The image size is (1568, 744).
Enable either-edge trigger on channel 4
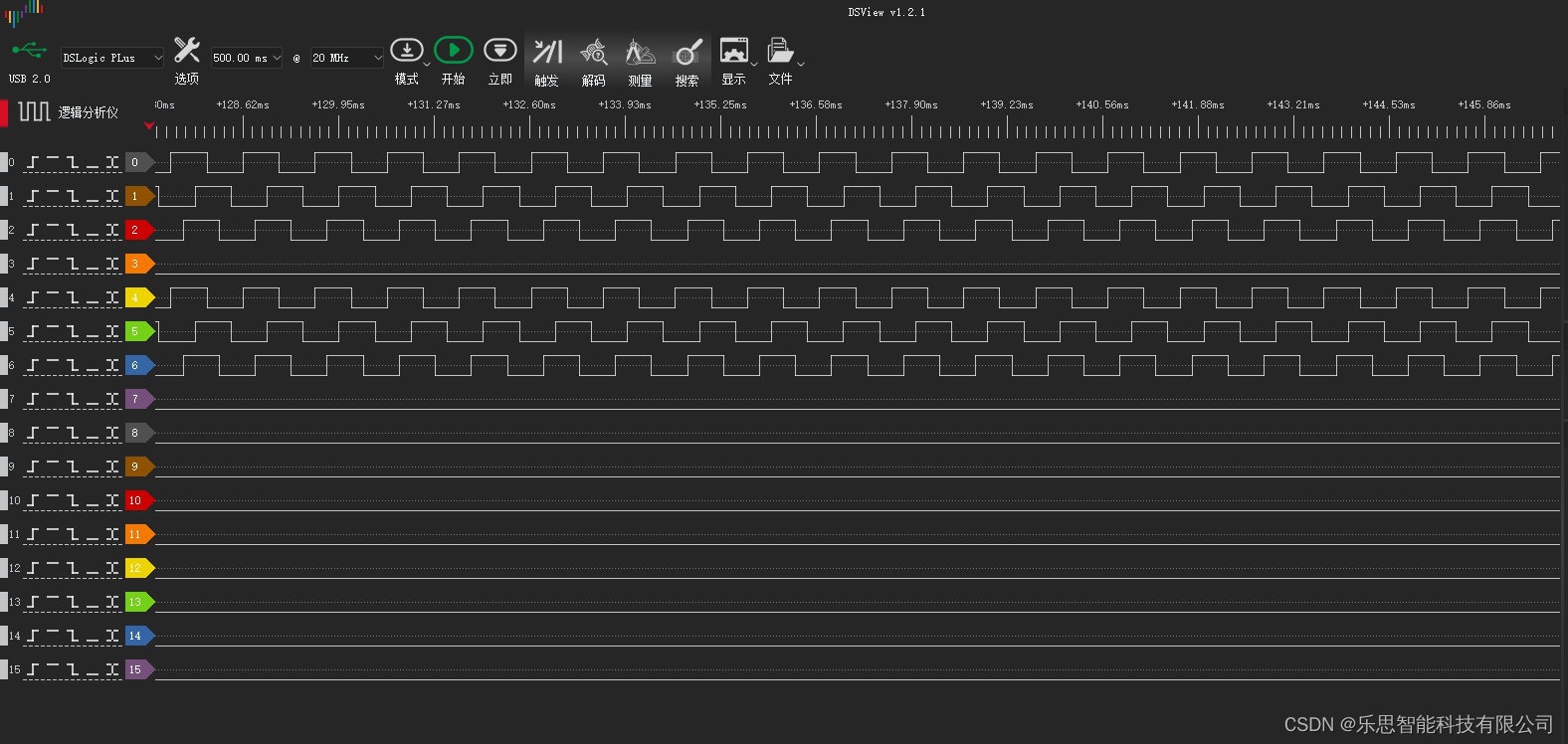pos(112,297)
